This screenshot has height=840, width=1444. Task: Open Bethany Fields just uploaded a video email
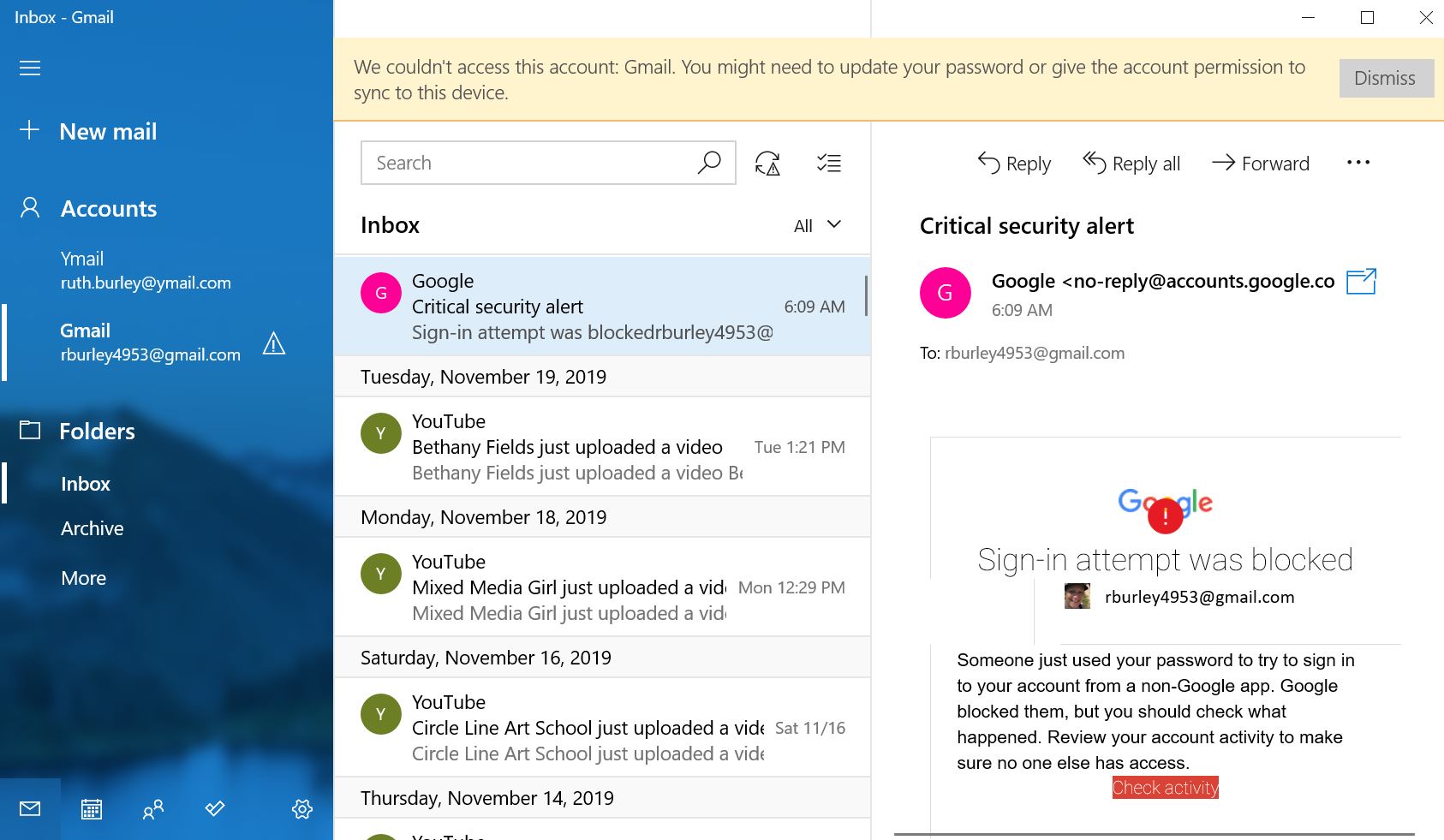(x=602, y=446)
